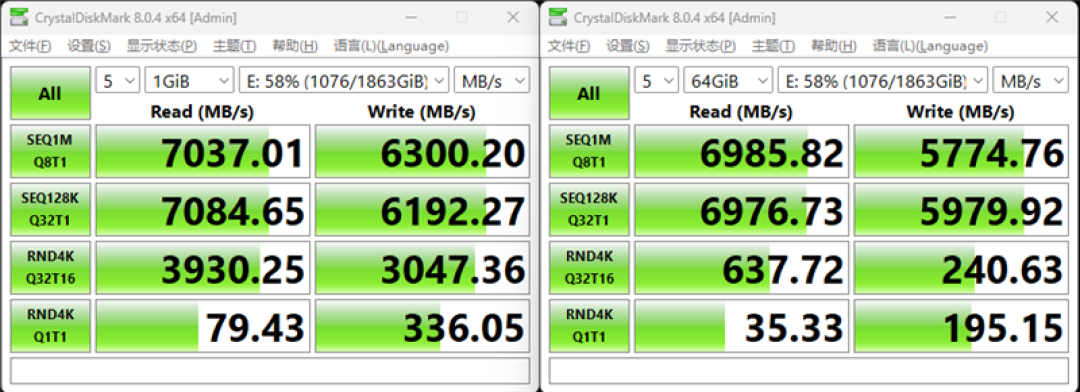Expand test count dropdown showing 5 in right window
This screenshot has height=392, width=1080.
pyautogui.click(x=656, y=81)
